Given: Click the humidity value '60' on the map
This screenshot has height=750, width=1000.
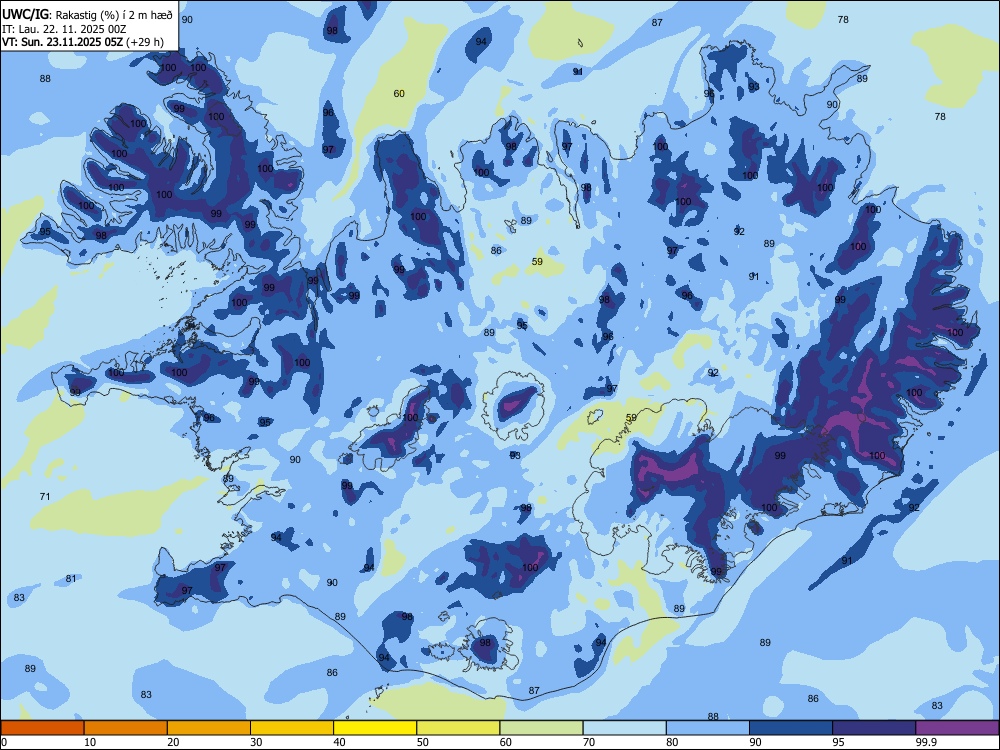Looking at the screenshot, I should [x=399, y=94].
